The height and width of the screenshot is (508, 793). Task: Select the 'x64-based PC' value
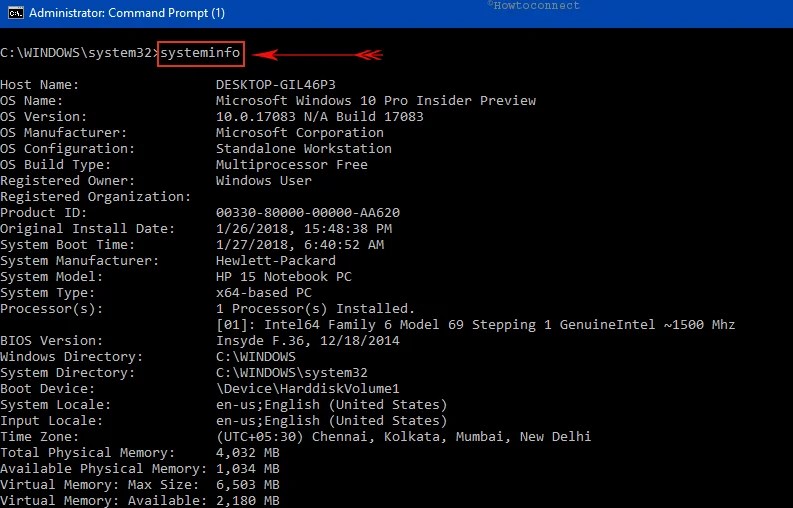click(x=264, y=293)
